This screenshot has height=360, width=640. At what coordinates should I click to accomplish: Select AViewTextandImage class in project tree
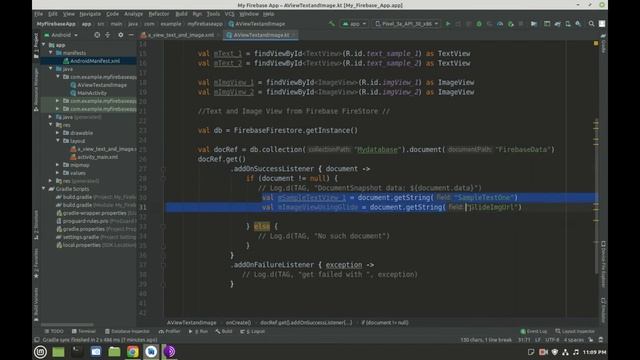(x=102, y=85)
